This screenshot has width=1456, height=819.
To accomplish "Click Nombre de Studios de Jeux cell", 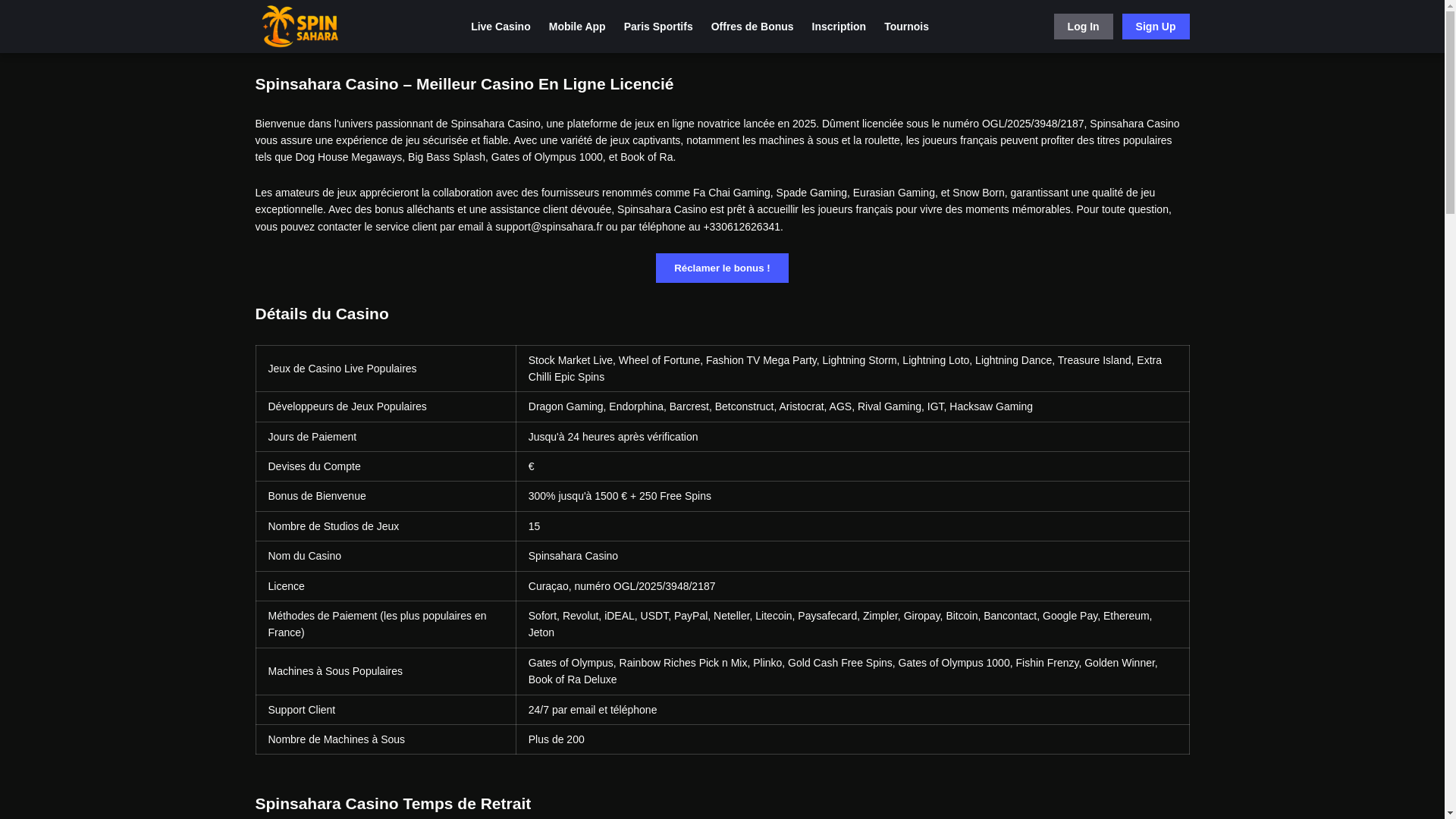I will tap(386, 526).
